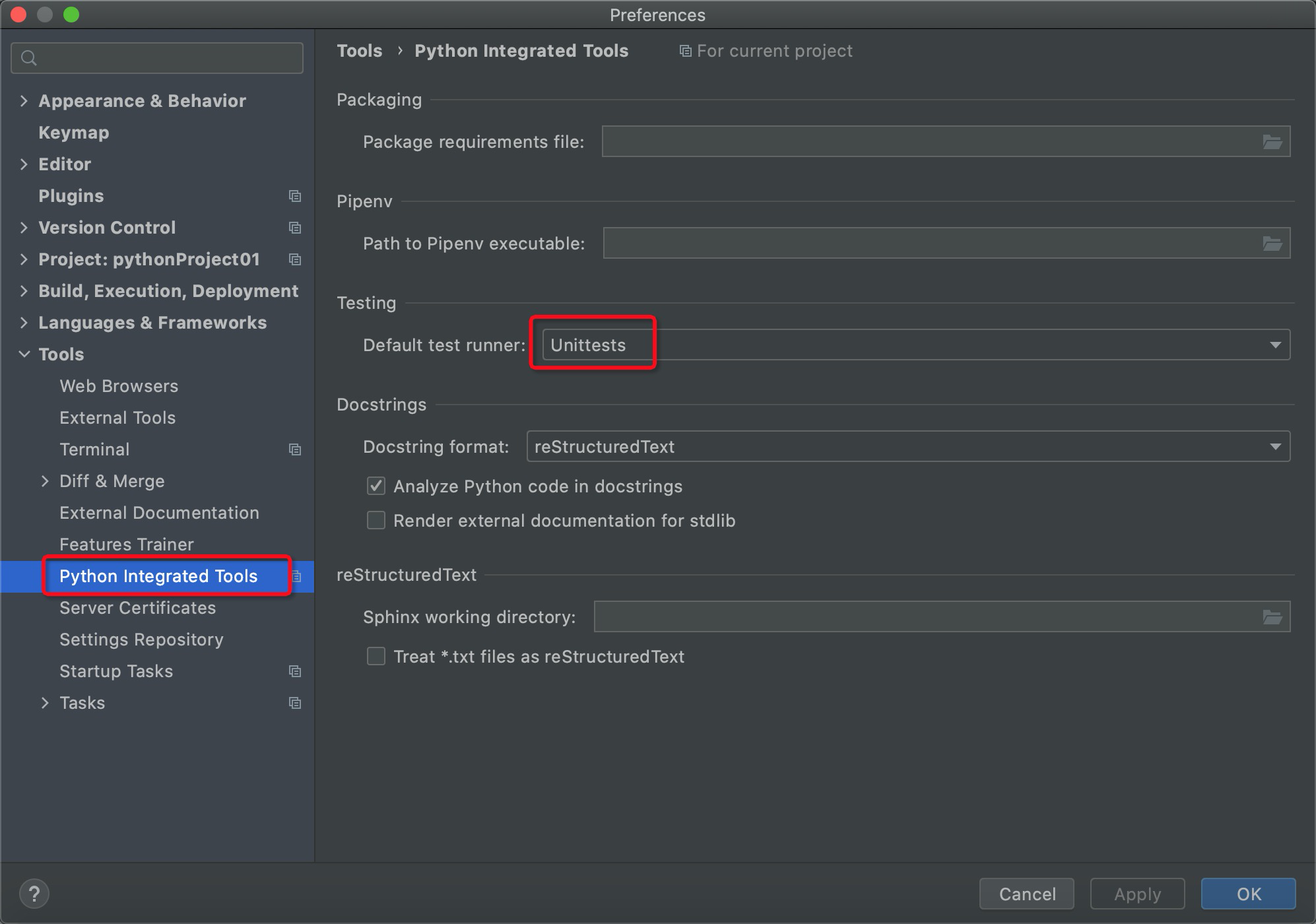Open the Docstring format dropdown
Screen dimensions: 1316x924
click(x=1276, y=446)
